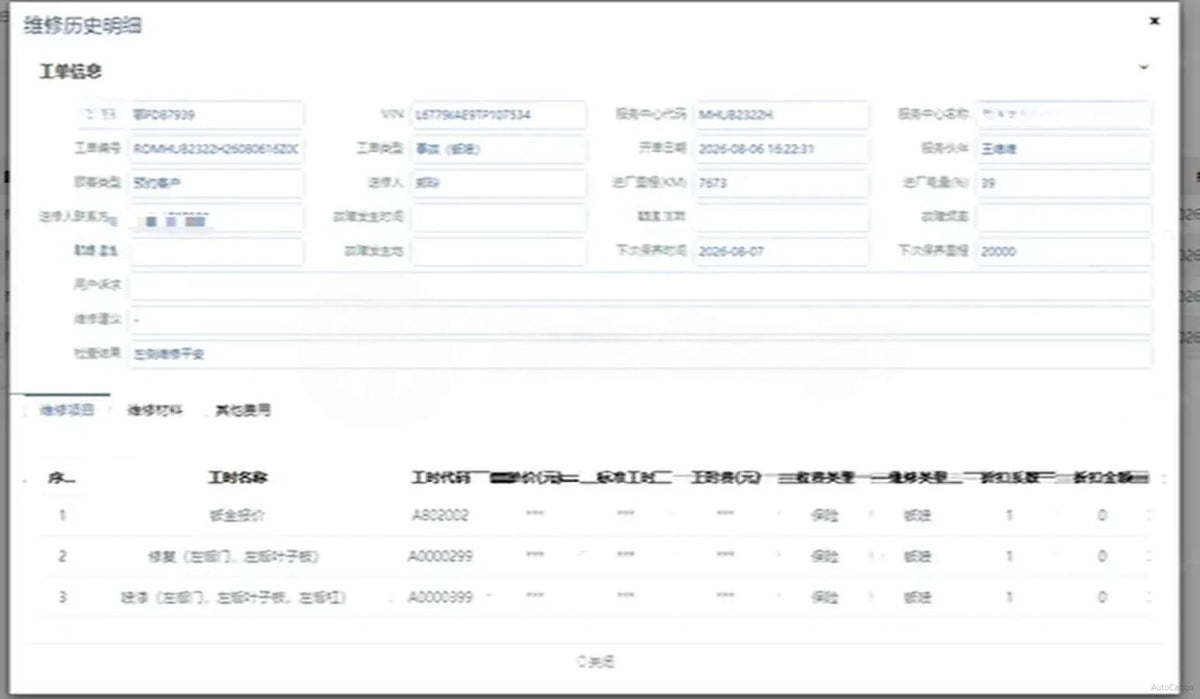1200x699 pixels.
Task: Click the service center code field MHUB2322H
Action: click(782, 114)
